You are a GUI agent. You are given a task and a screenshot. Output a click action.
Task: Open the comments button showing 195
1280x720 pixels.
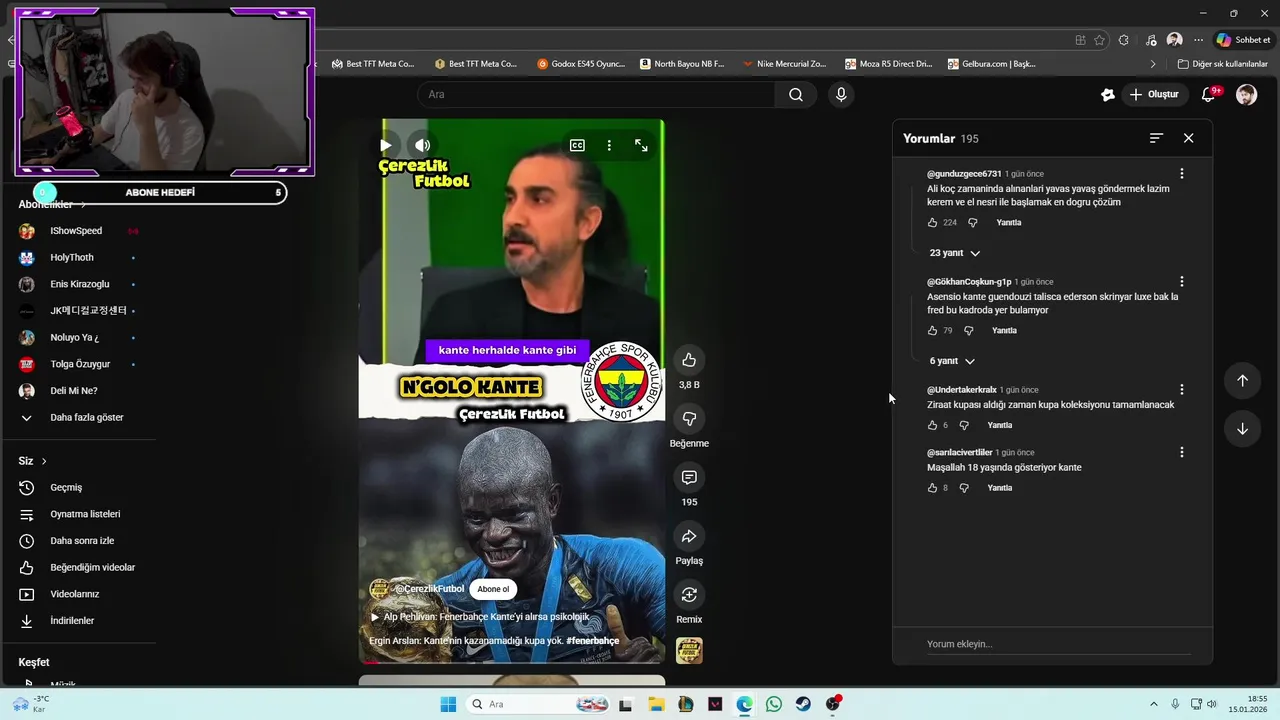pos(689,477)
